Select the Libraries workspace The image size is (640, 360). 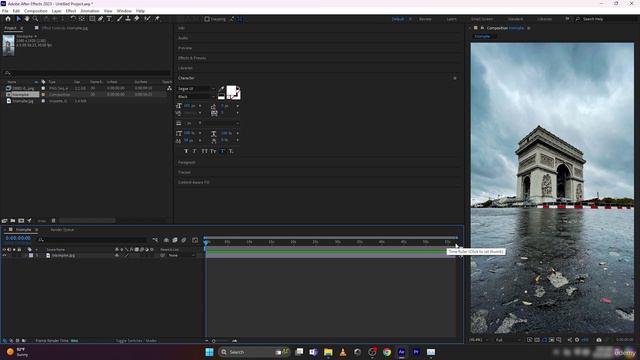544,19
